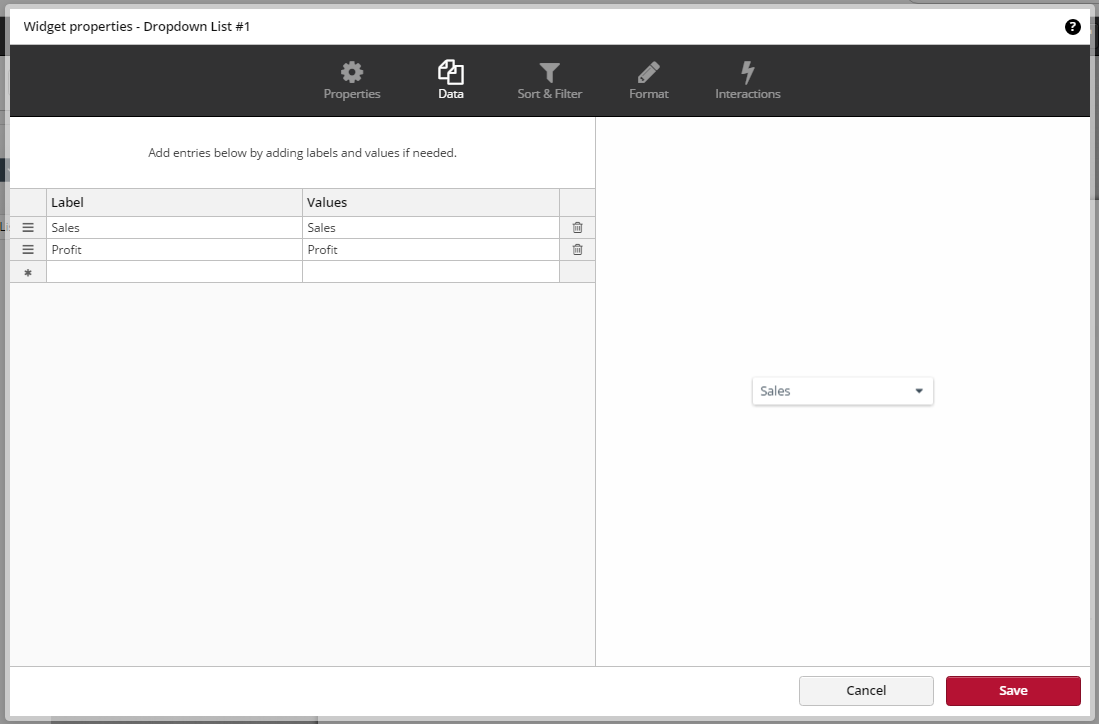
Task: Edit the Sales label cell
Action: click(174, 228)
